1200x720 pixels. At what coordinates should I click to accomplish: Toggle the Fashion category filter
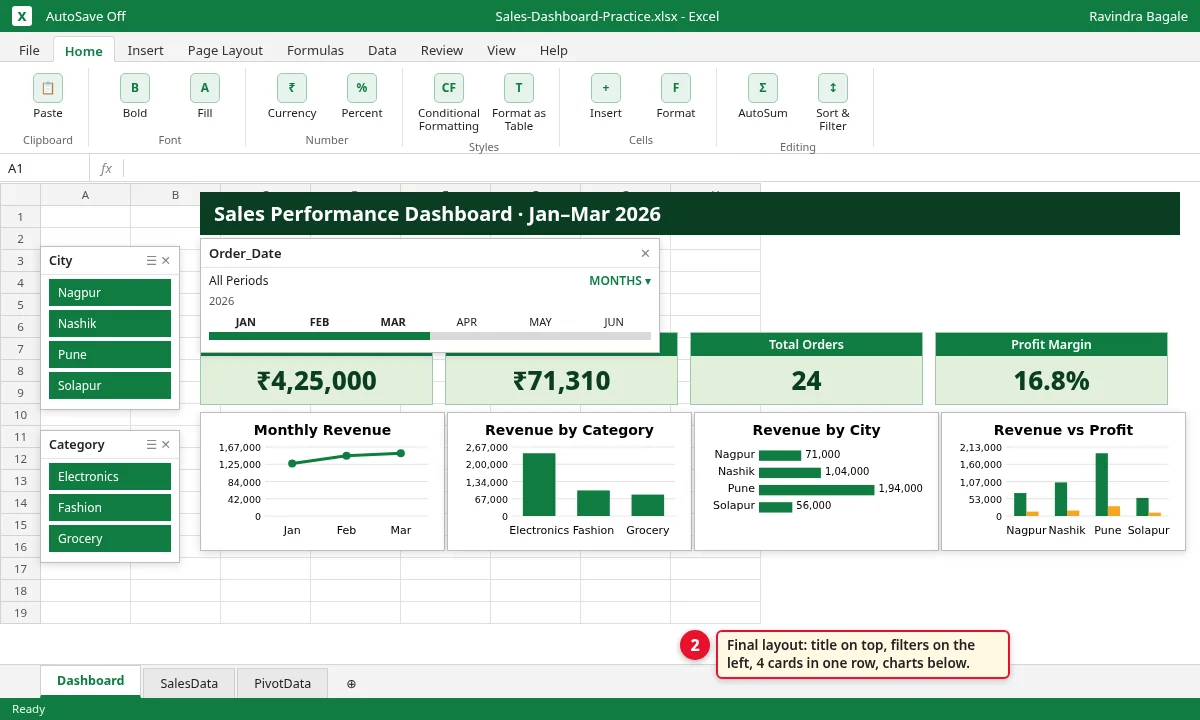110,508
